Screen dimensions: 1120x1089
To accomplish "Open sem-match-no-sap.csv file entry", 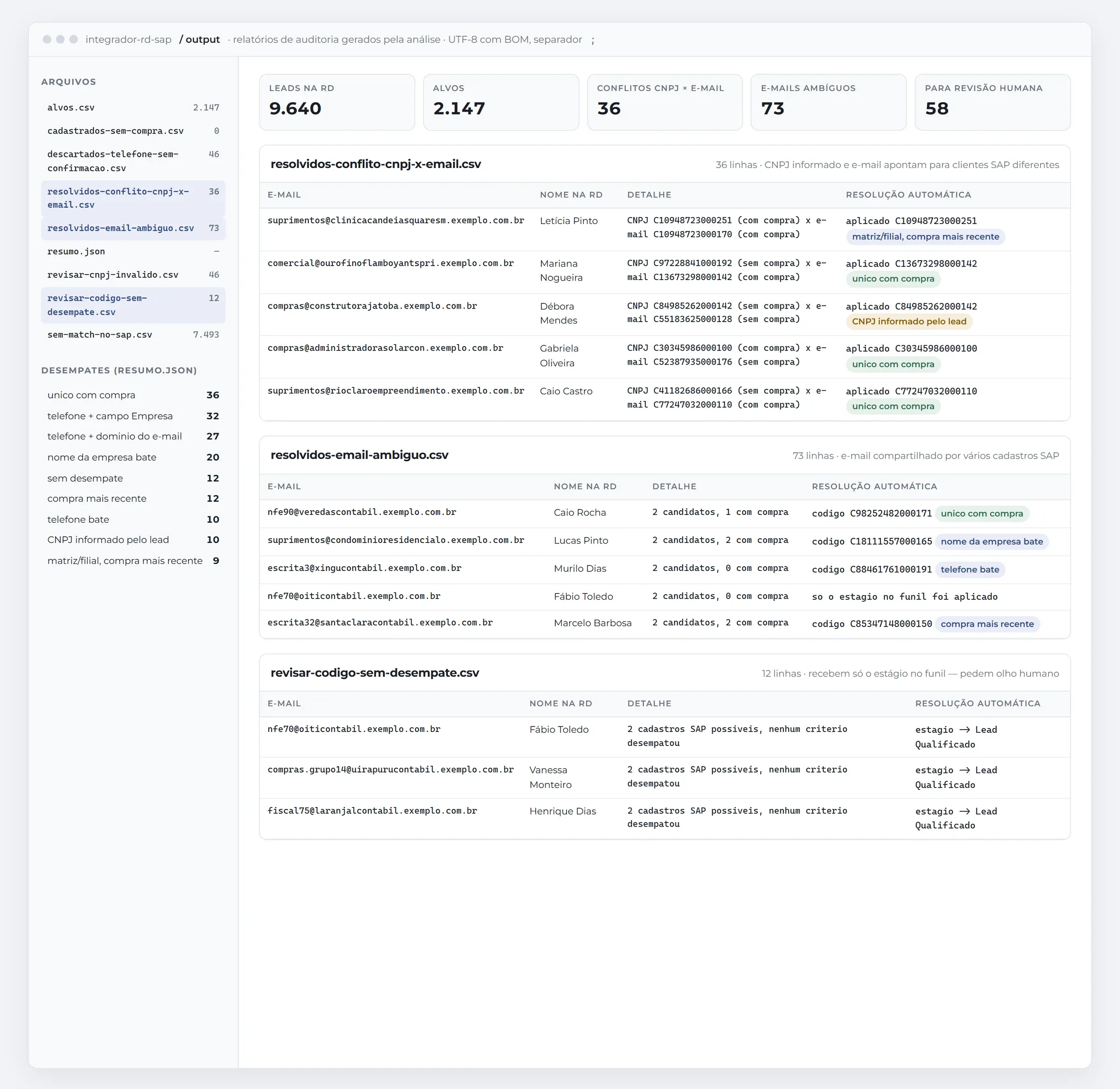I will point(133,335).
